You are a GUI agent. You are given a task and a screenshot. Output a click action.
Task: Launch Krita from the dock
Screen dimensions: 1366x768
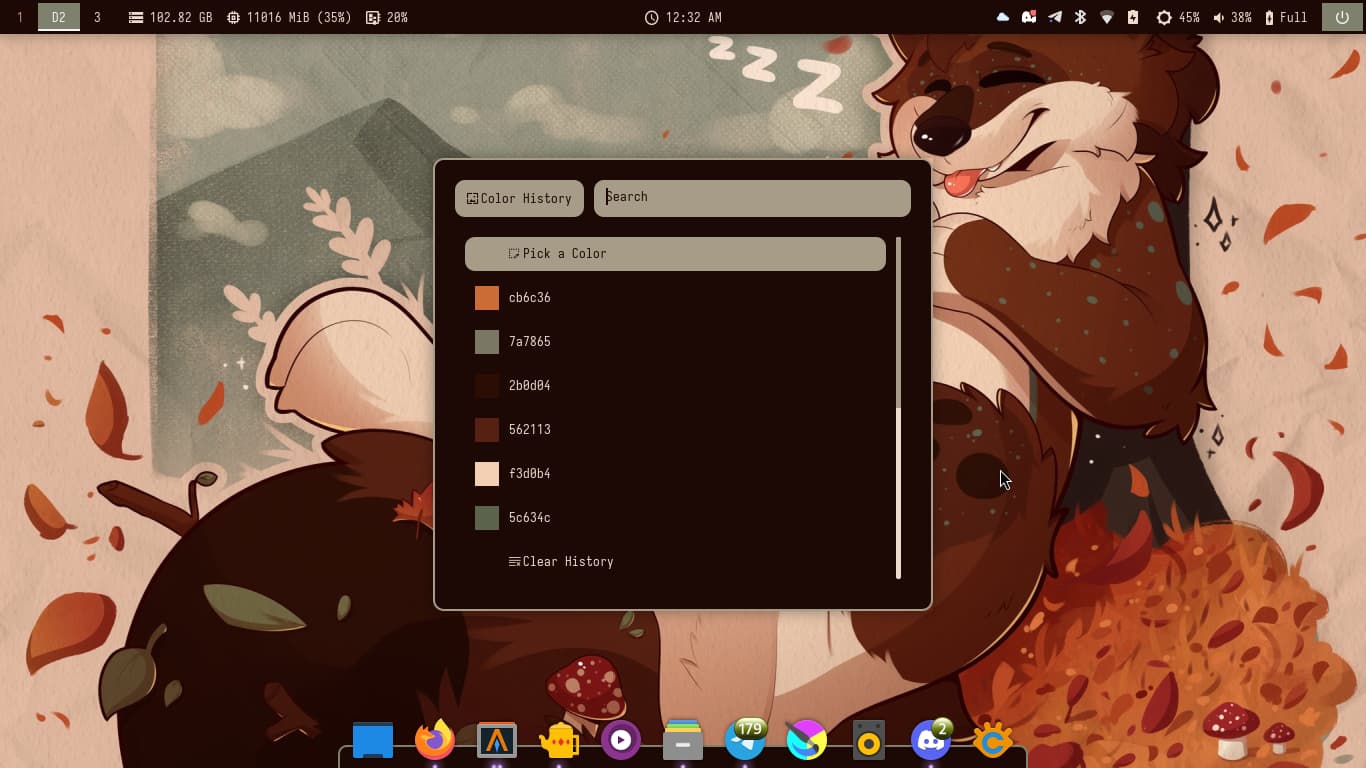coord(806,741)
